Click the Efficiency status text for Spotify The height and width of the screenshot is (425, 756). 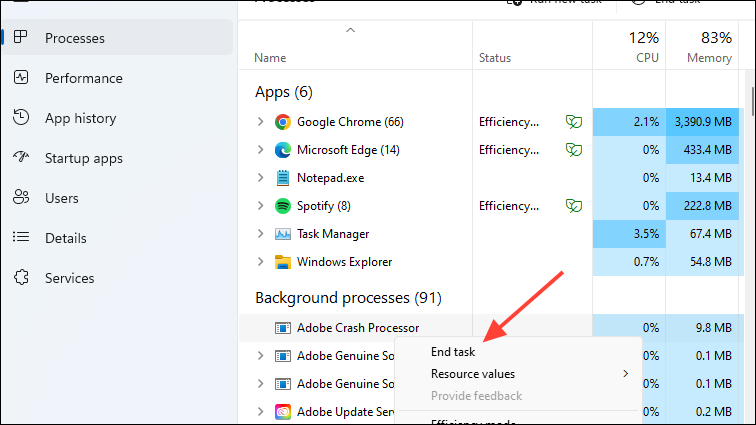[x=509, y=206]
